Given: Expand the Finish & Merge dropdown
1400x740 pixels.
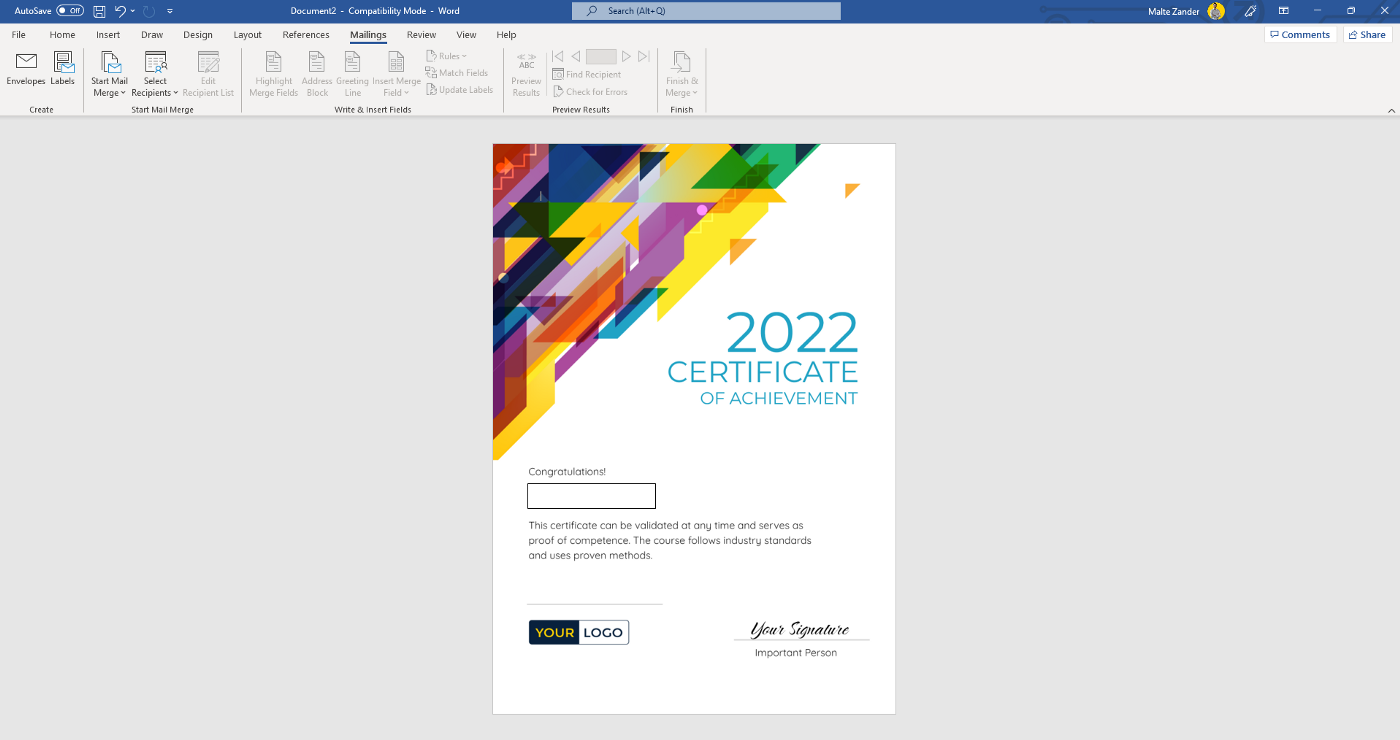Looking at the screenshot, I should [x=681, y=72].
